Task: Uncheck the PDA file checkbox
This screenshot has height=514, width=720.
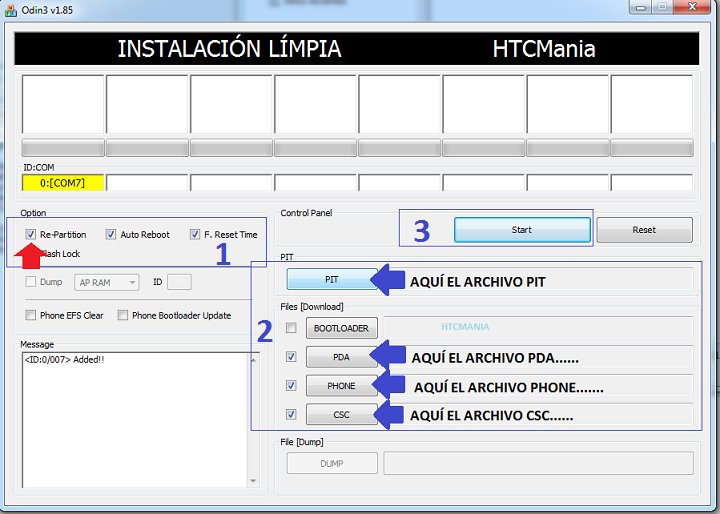Action: coord(291,356)
